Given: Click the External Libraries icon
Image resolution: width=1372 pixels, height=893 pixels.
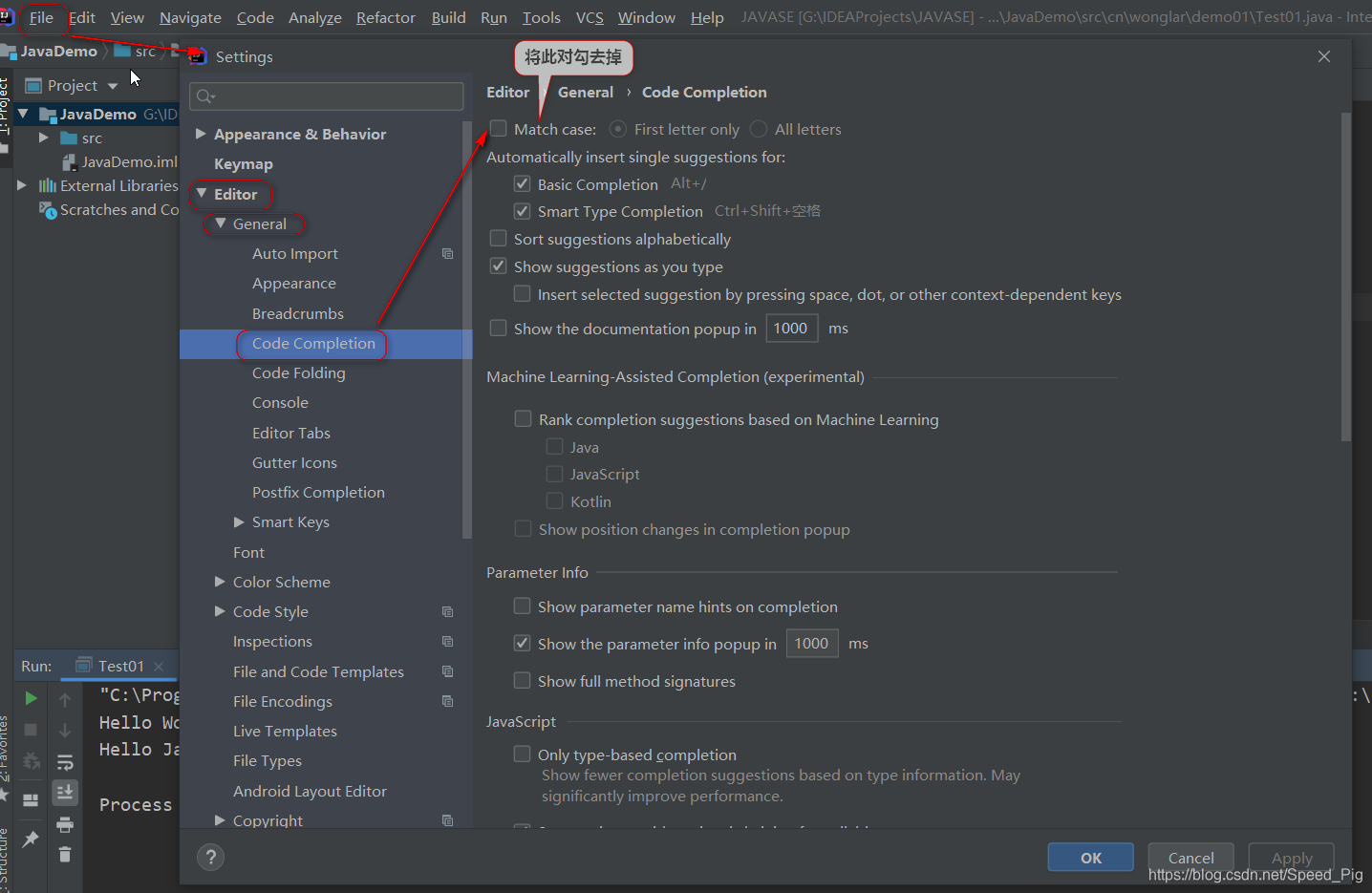Looking at the screenshot, I should (x=48, y=185).
